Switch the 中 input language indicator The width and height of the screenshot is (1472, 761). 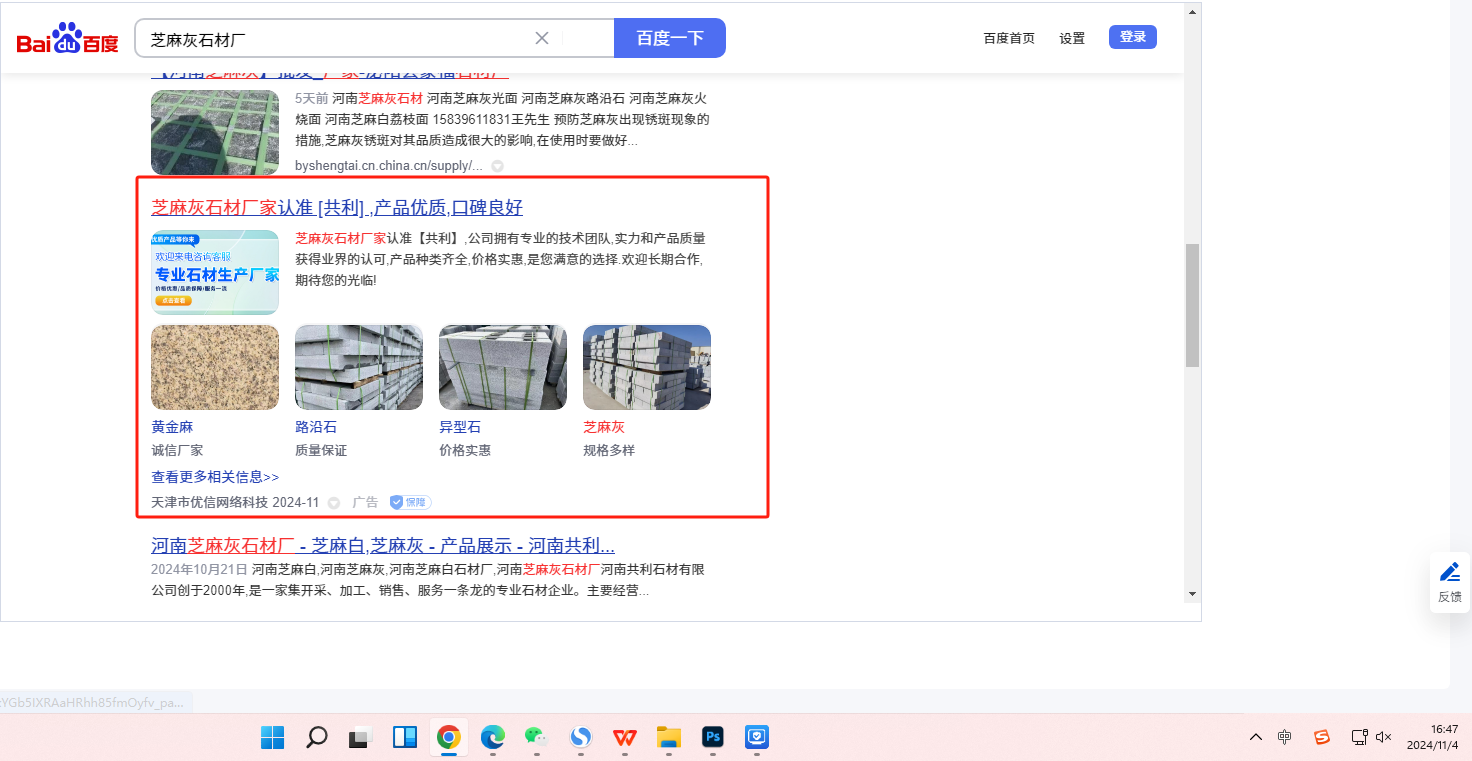click(1285, 737)
